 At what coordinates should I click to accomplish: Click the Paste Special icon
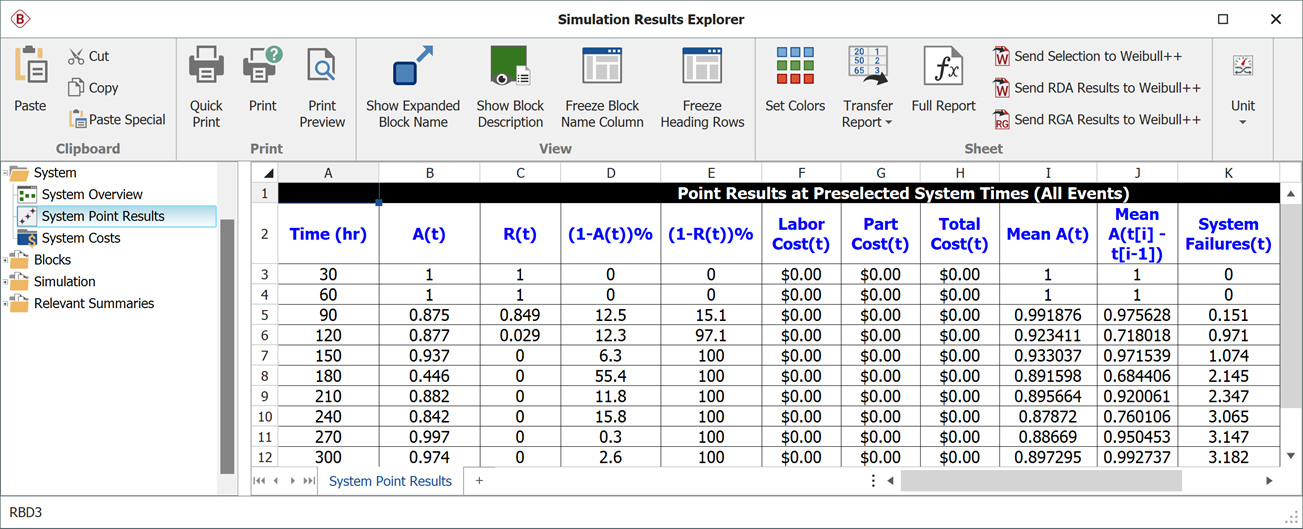pyautogui.click(x=77, y=120)
